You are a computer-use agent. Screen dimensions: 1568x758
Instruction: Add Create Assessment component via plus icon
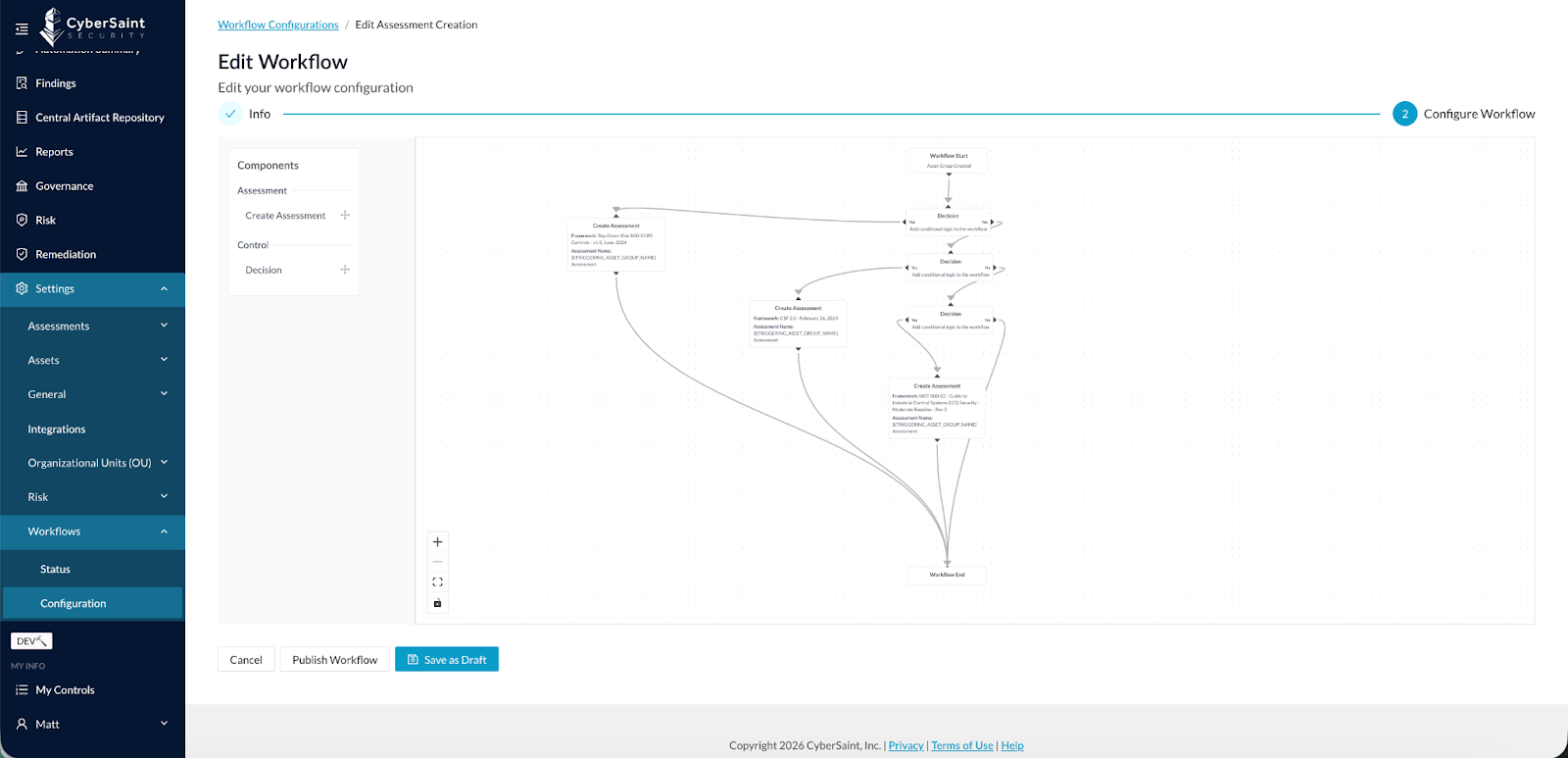[345, 216]
